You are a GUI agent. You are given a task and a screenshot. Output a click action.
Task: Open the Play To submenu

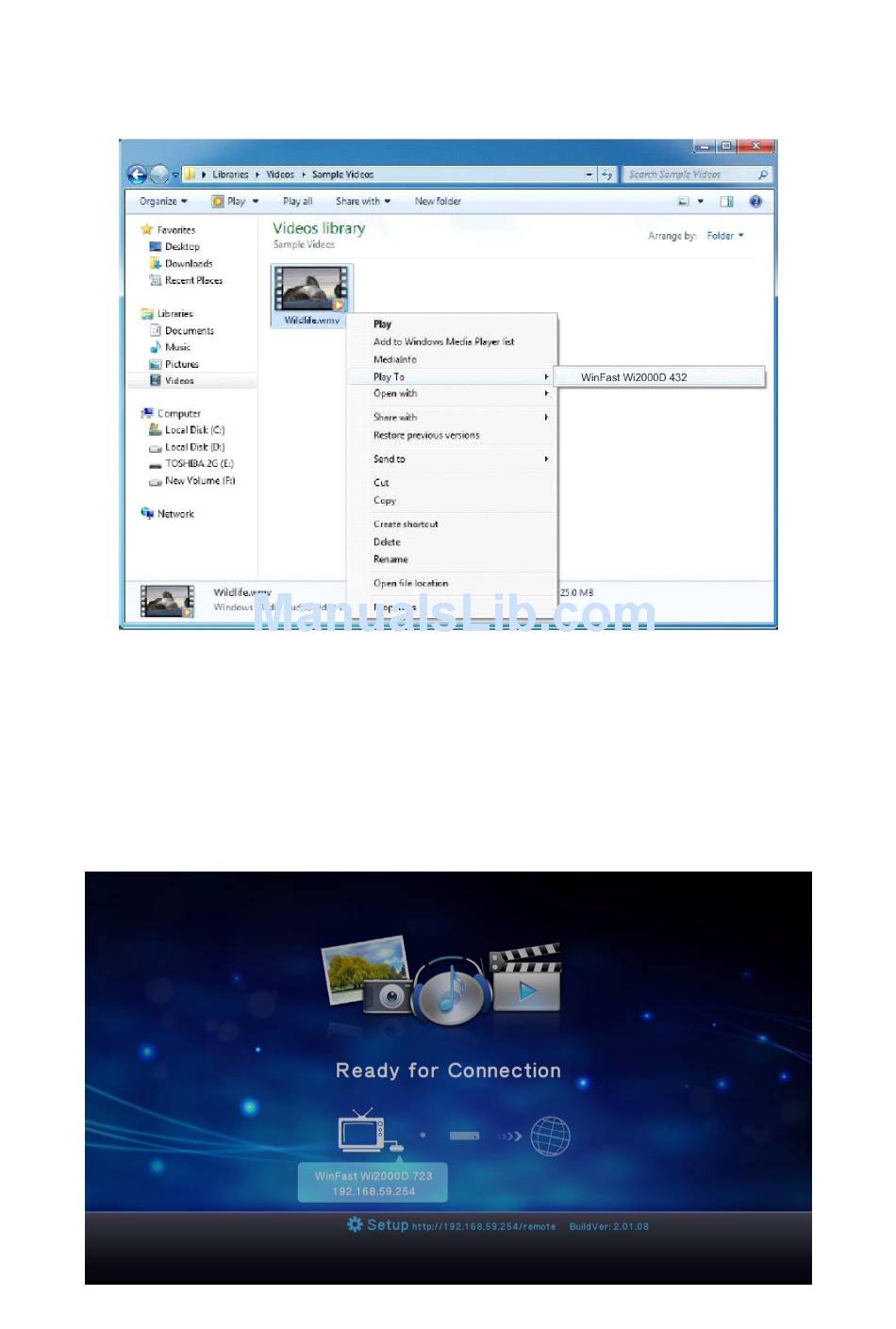452,377
